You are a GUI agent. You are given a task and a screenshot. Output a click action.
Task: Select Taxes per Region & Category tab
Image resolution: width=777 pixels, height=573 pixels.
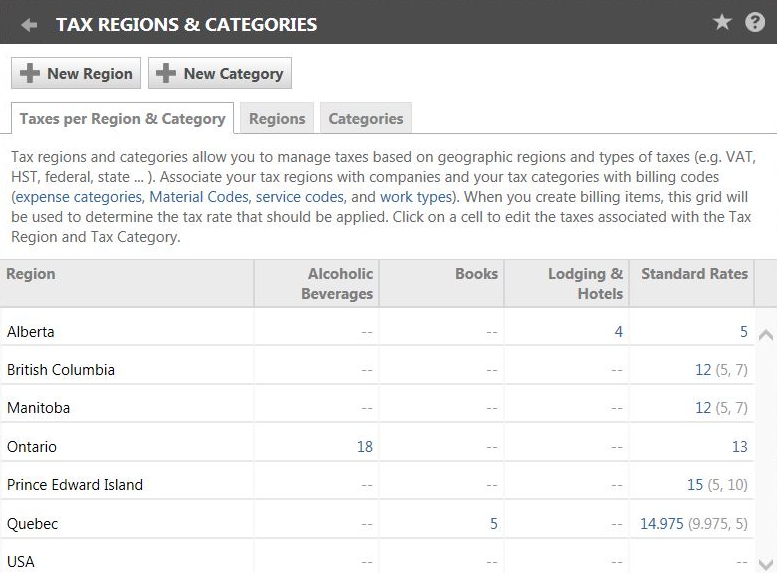(122, 118)
